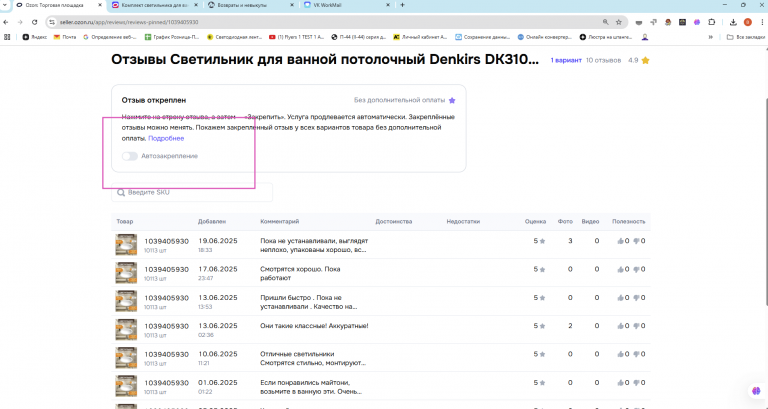768x409 pixels.
Task: Sort by the 'Полезность' column header
Action: coord(628,221)
